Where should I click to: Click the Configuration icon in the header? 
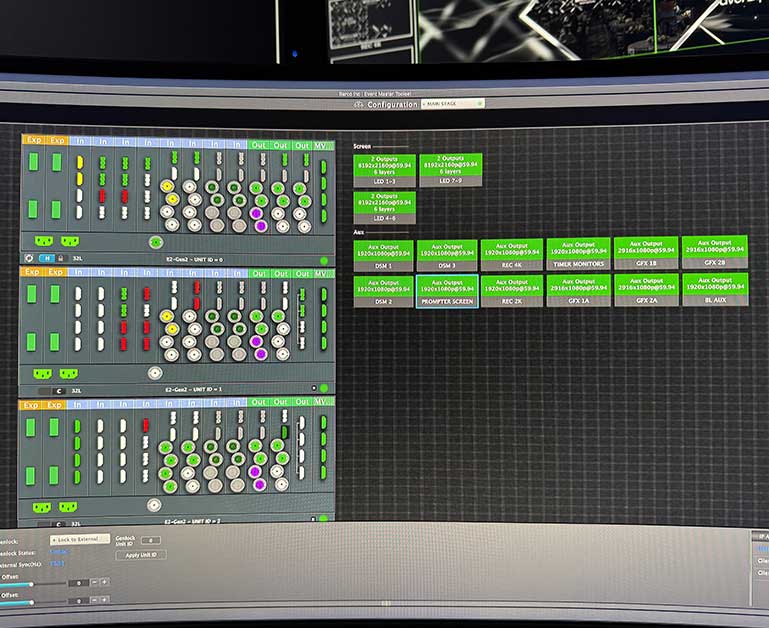coord(358,104)
